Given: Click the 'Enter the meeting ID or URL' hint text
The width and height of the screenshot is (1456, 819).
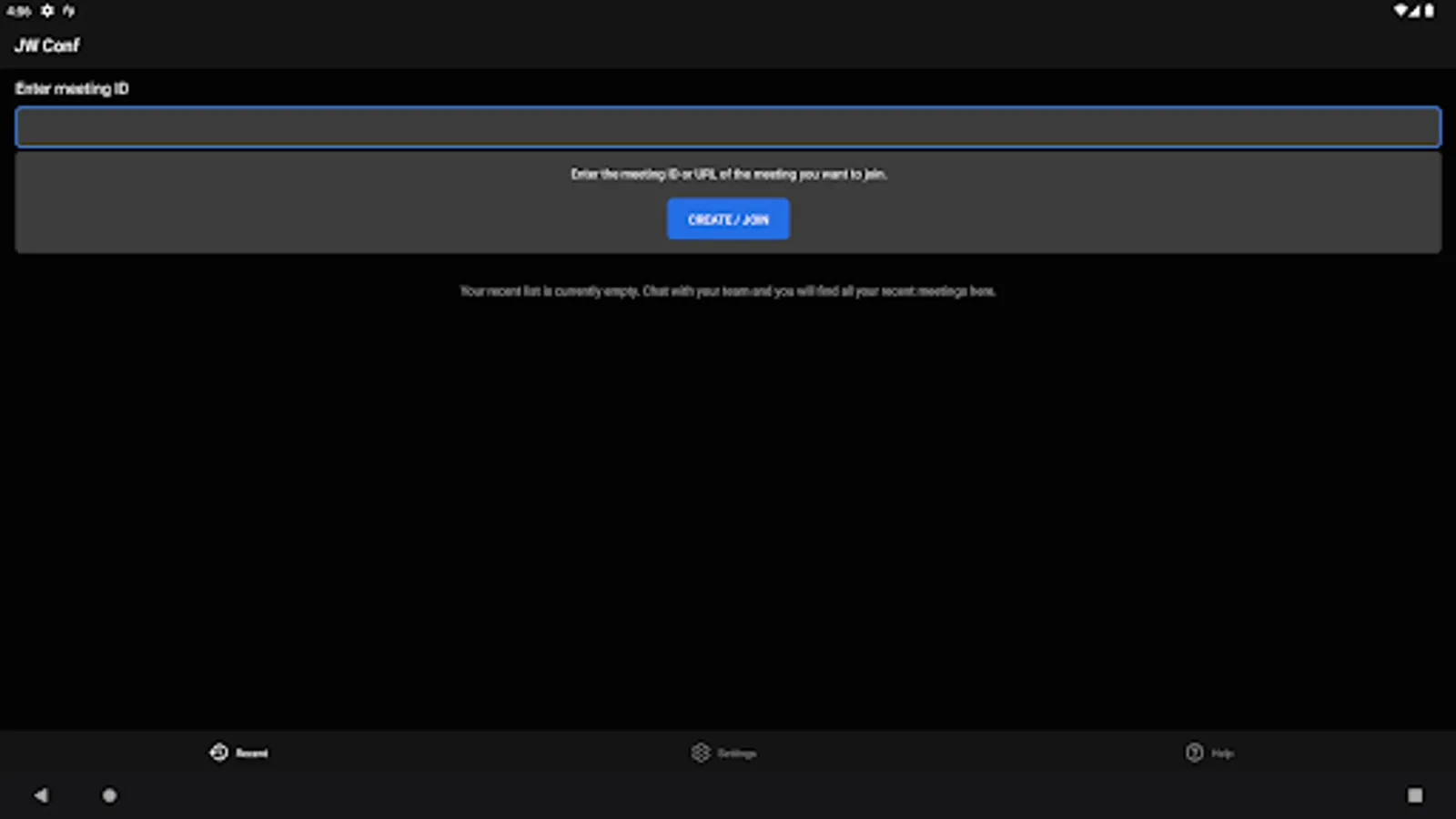Looking at the screenshot, I should point(728,174).
